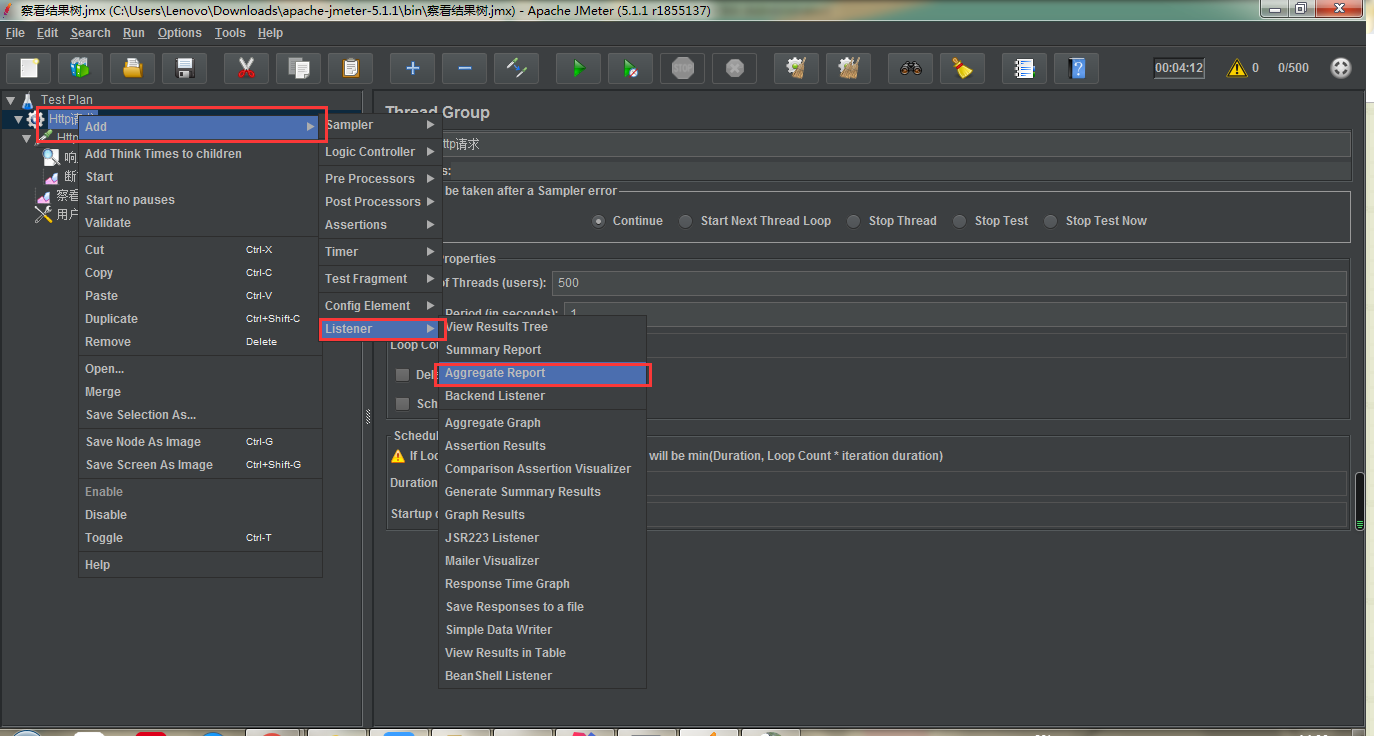Click the Copy toolbar icon
The image size is (1374, 736).
coord(298,68)
